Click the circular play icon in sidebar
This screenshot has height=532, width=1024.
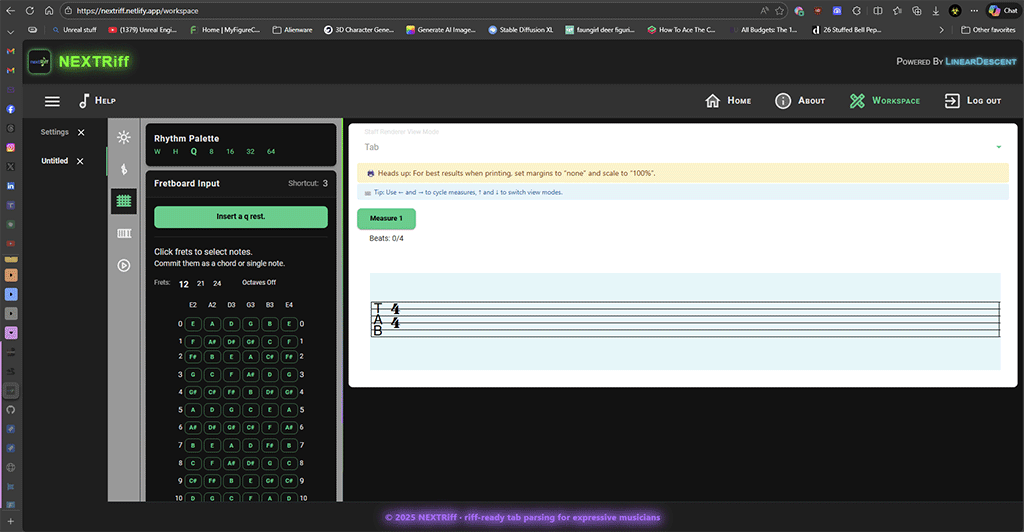(x=124, y=265)
